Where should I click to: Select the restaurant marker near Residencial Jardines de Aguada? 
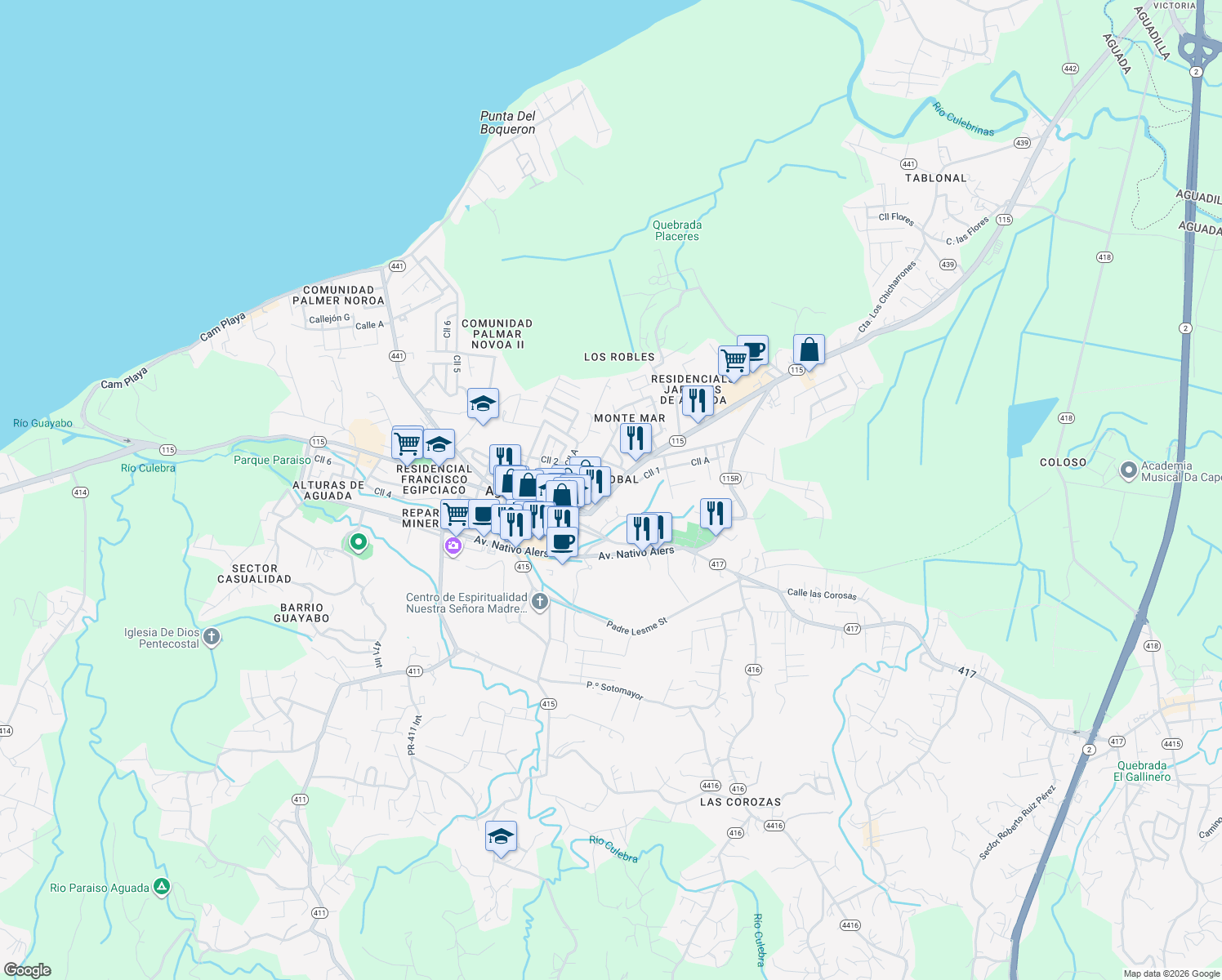[x=698, y=400]
